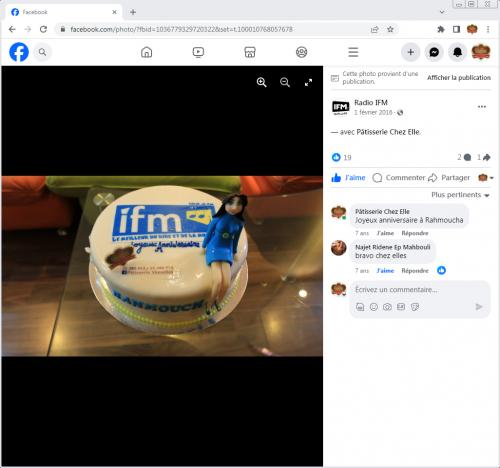Bookmark this page star icon
This screenshot has height=468, width=500.
[390, 29]
